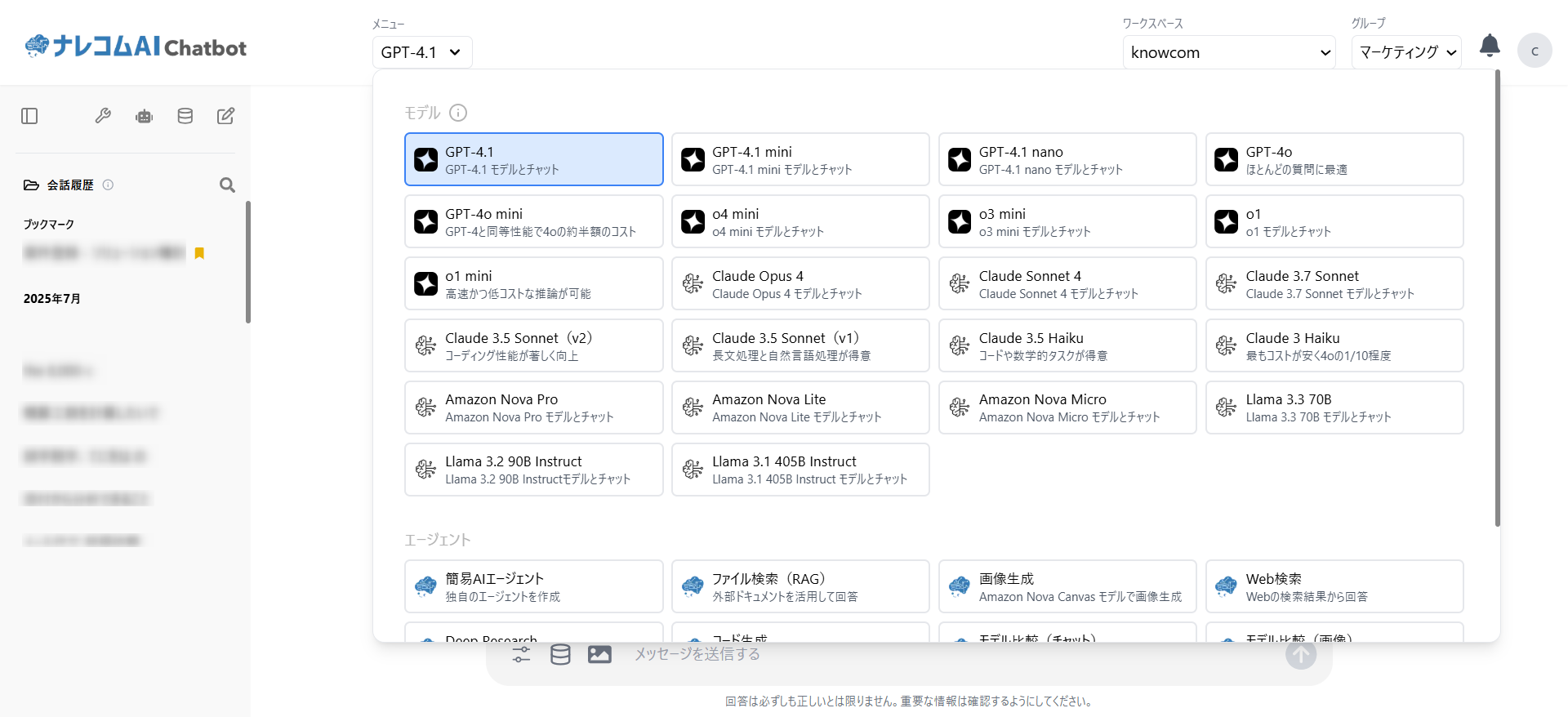Pick Claude 3 Haiku model
Image resolution: width=1568 pixels, height=717 pixels.
pyautogui.click(x=1334, y=345)
